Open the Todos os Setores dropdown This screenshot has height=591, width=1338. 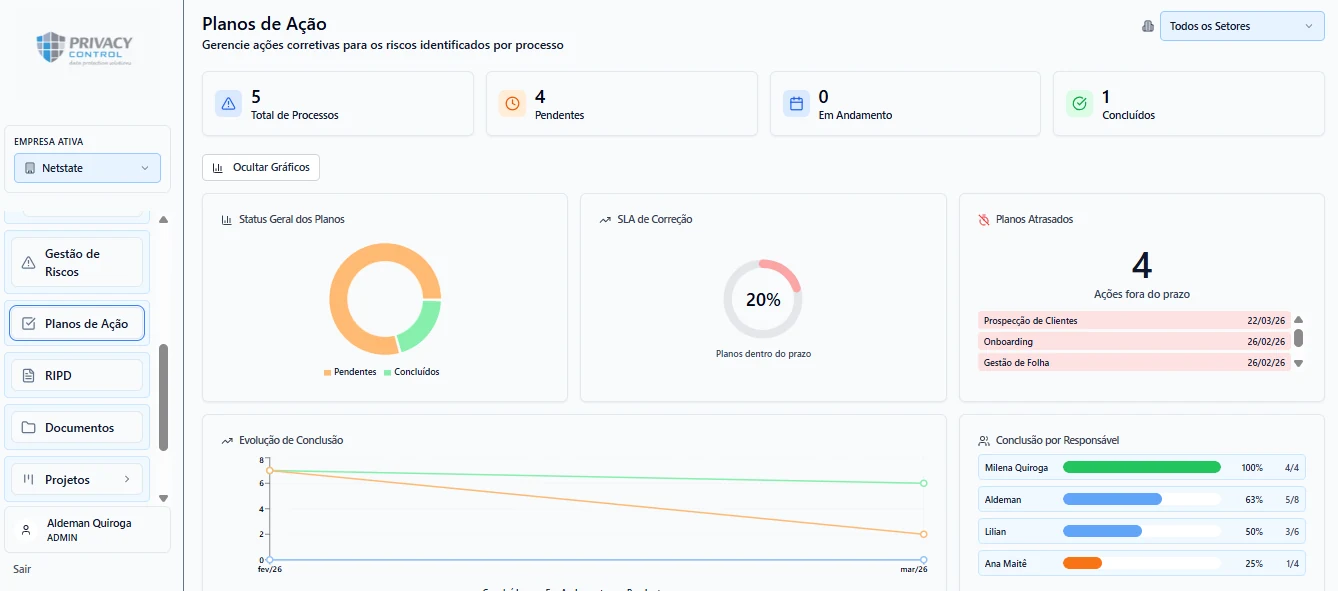point(1242,26)
